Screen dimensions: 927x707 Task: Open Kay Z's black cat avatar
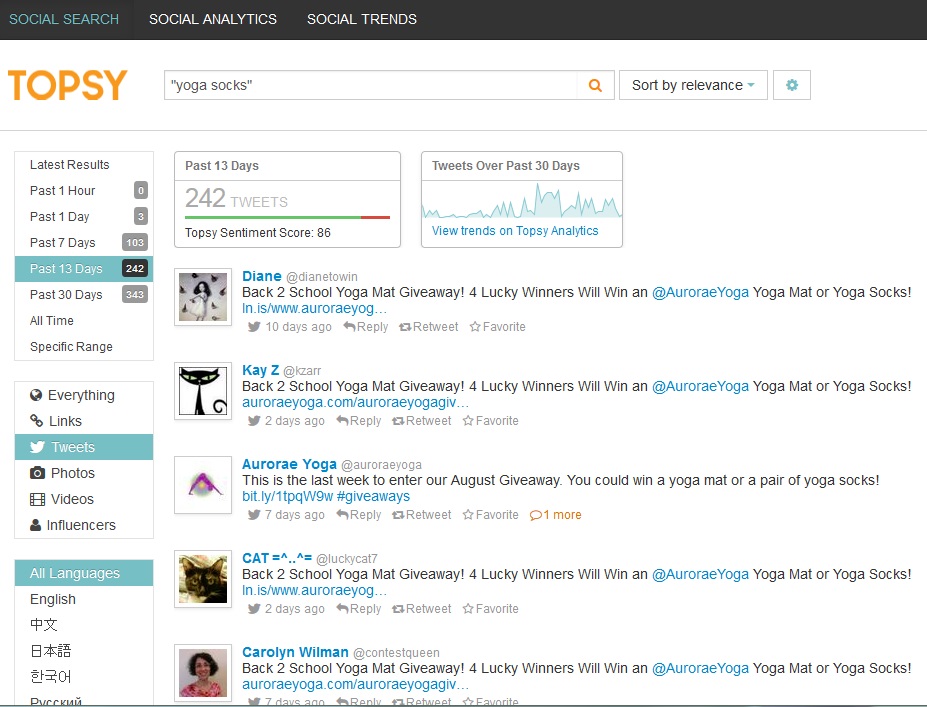coord(203,391)
